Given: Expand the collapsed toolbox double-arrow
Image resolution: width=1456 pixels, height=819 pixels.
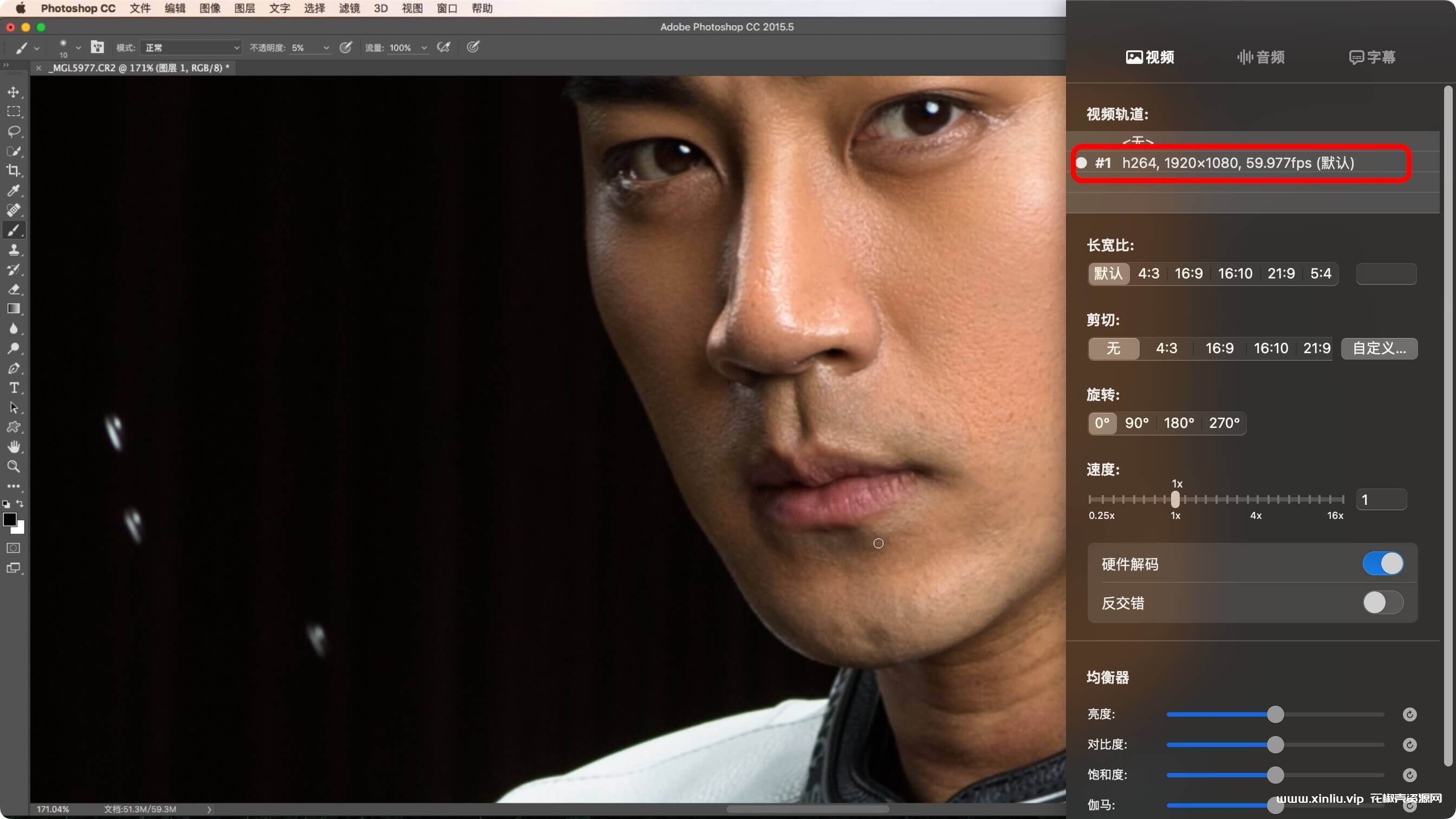Looking at the screenshot, I should (x=6, y=66).
